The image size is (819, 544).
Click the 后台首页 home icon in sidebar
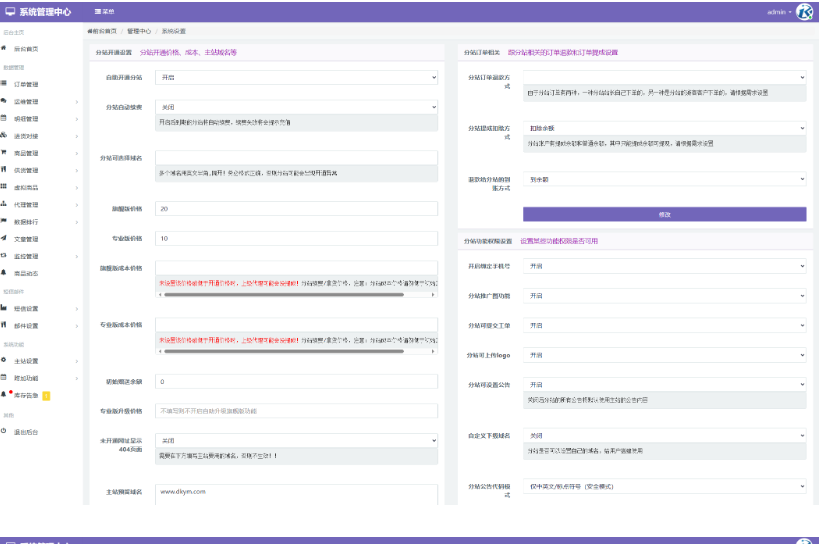click(x=5, y=48)
